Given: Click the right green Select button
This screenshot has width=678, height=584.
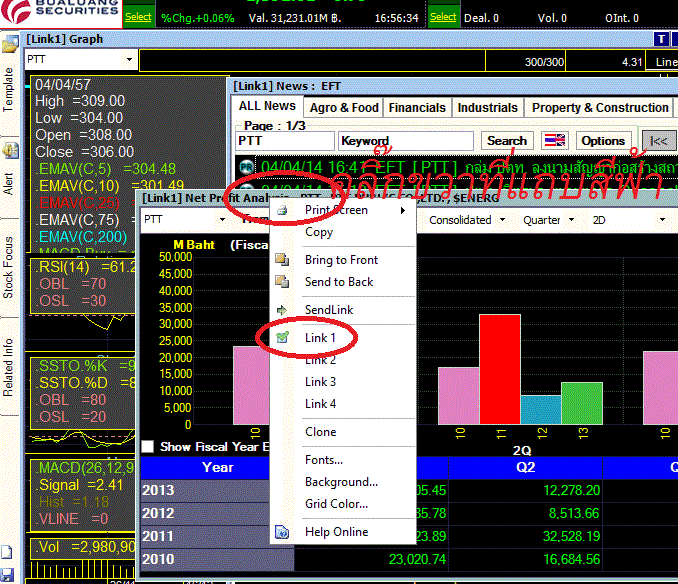Looking at the screenshot, I should [443, 17].
